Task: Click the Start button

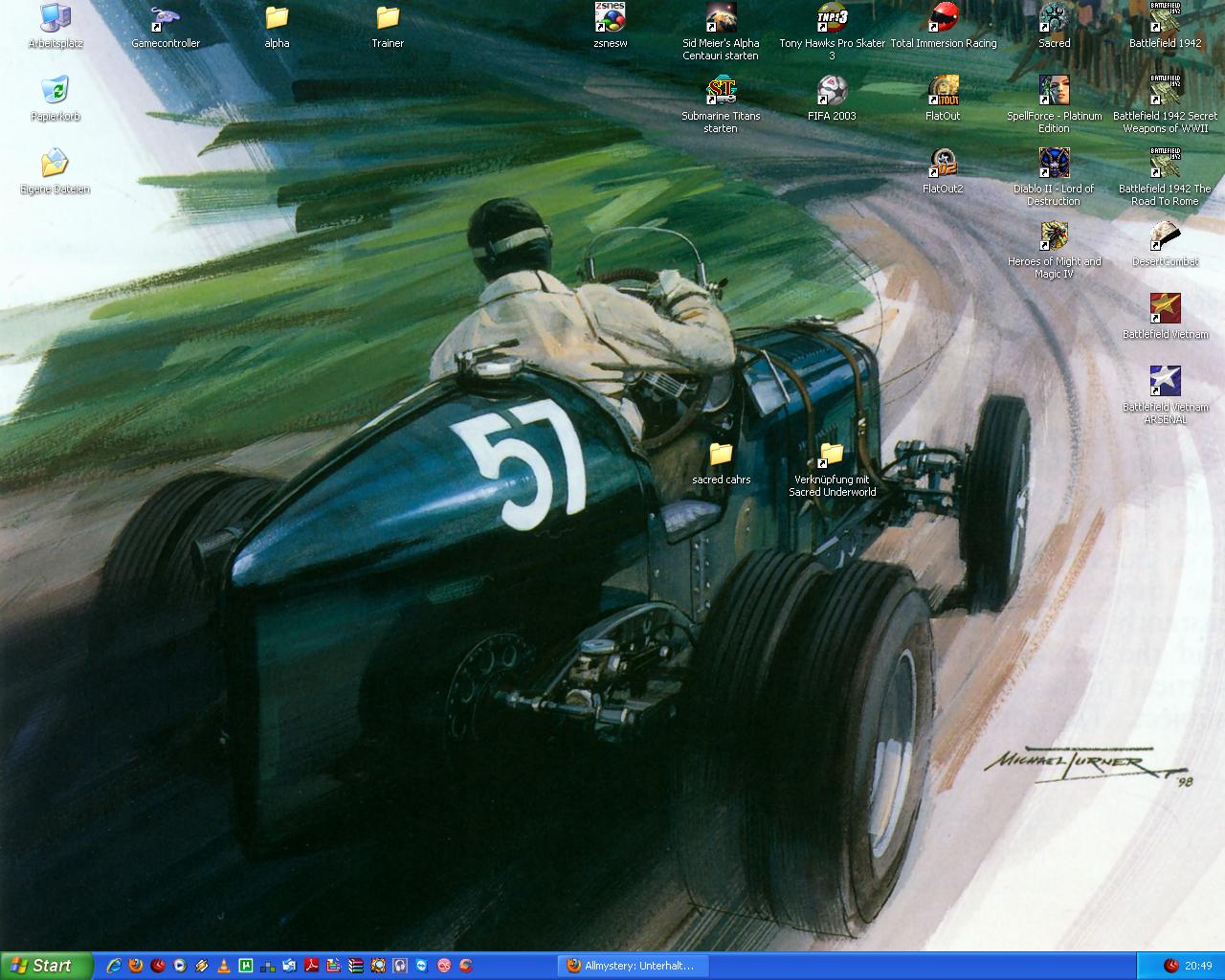Action: [x=47, y=966]
